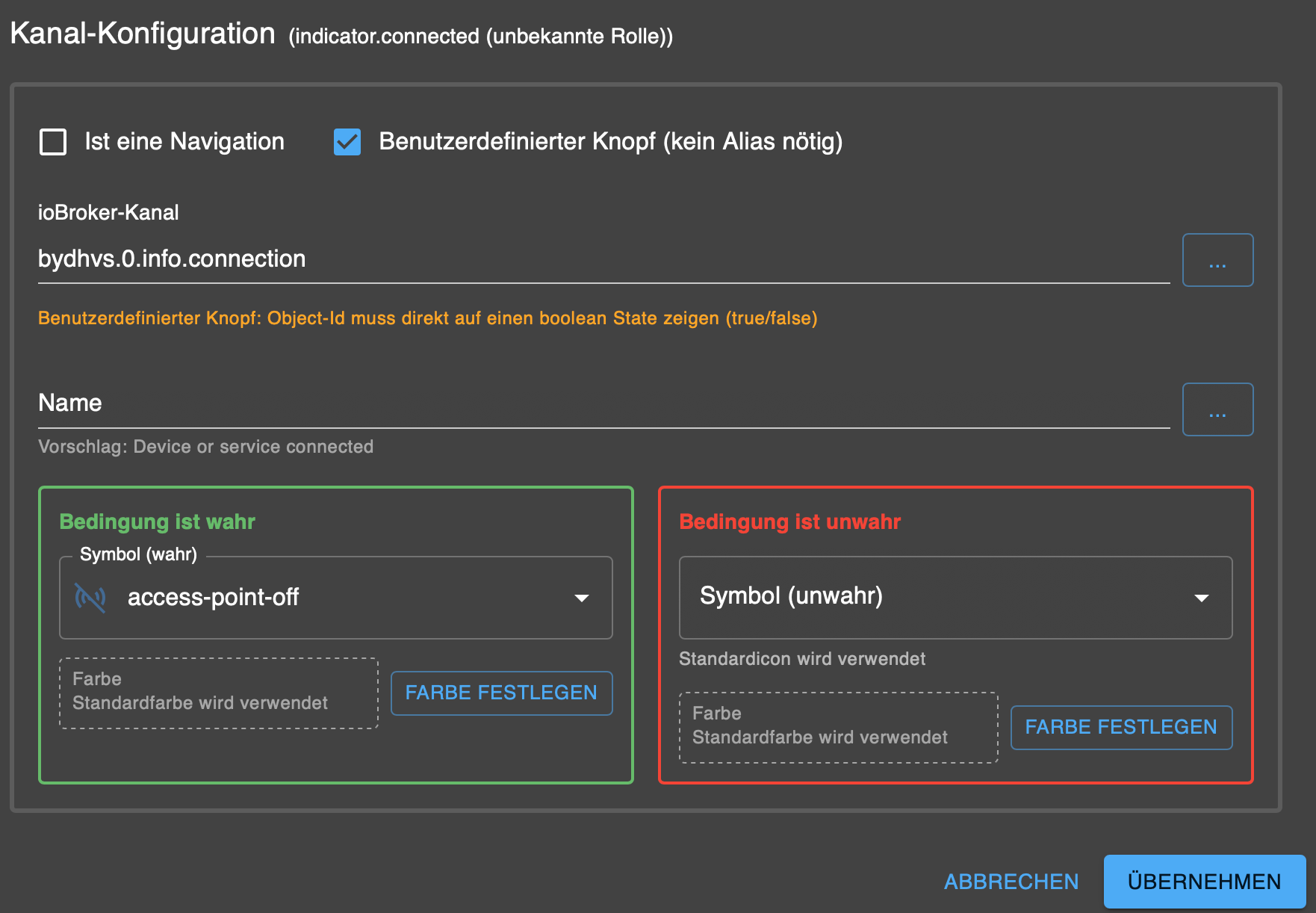Image resolution: width=1316 pixels, height=913 pixels.
Task: Click the 'Benutzerdefinierter Knopf (kein Alias nötig)' label
Action: pos(610,142)
